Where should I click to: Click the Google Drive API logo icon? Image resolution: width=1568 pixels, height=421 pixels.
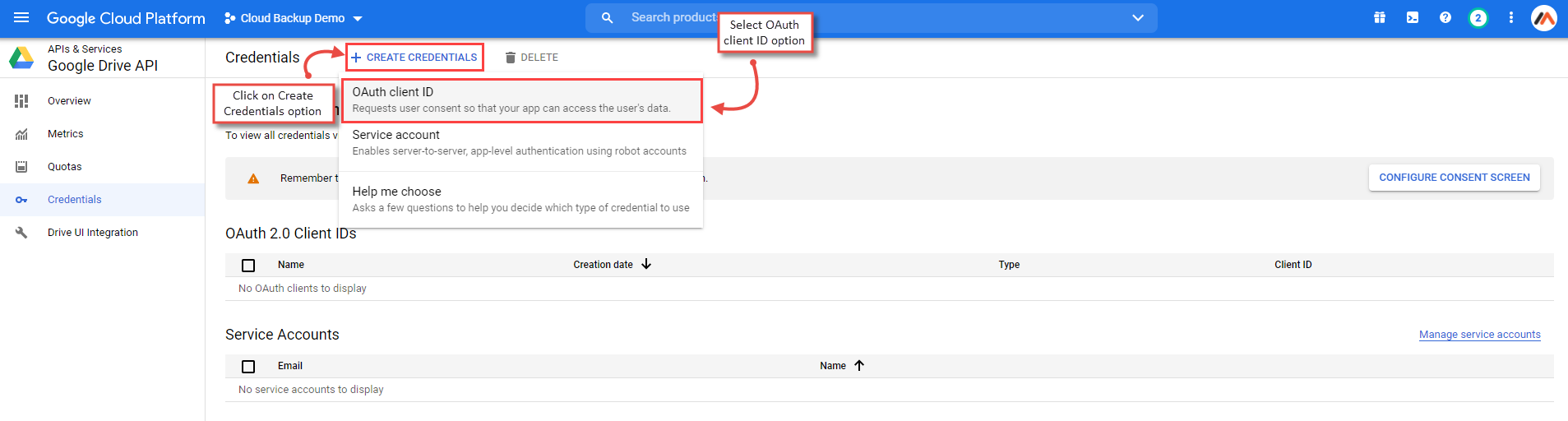[21, 58]
